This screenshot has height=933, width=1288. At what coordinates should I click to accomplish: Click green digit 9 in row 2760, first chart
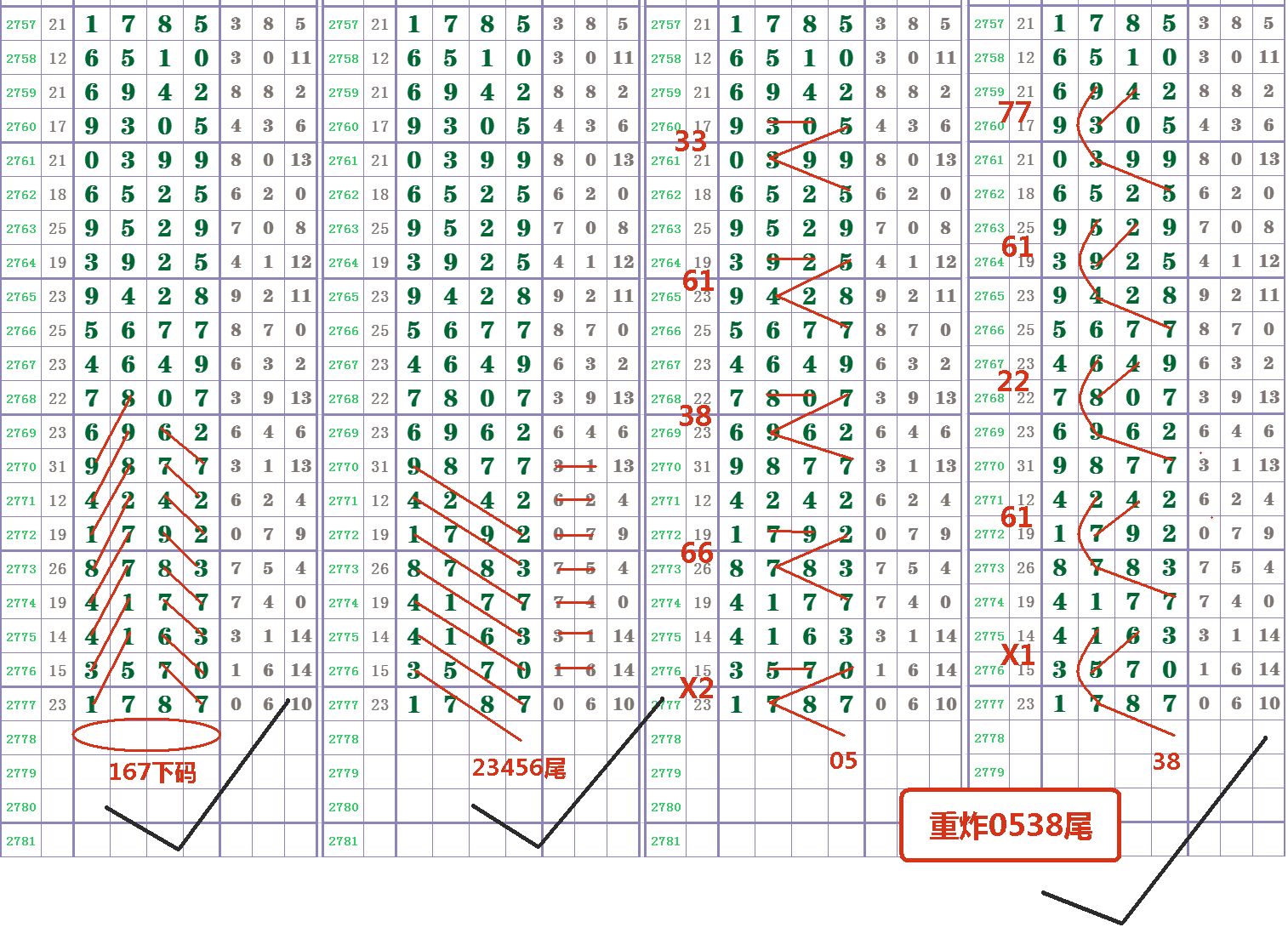click(x=91, y=126)
